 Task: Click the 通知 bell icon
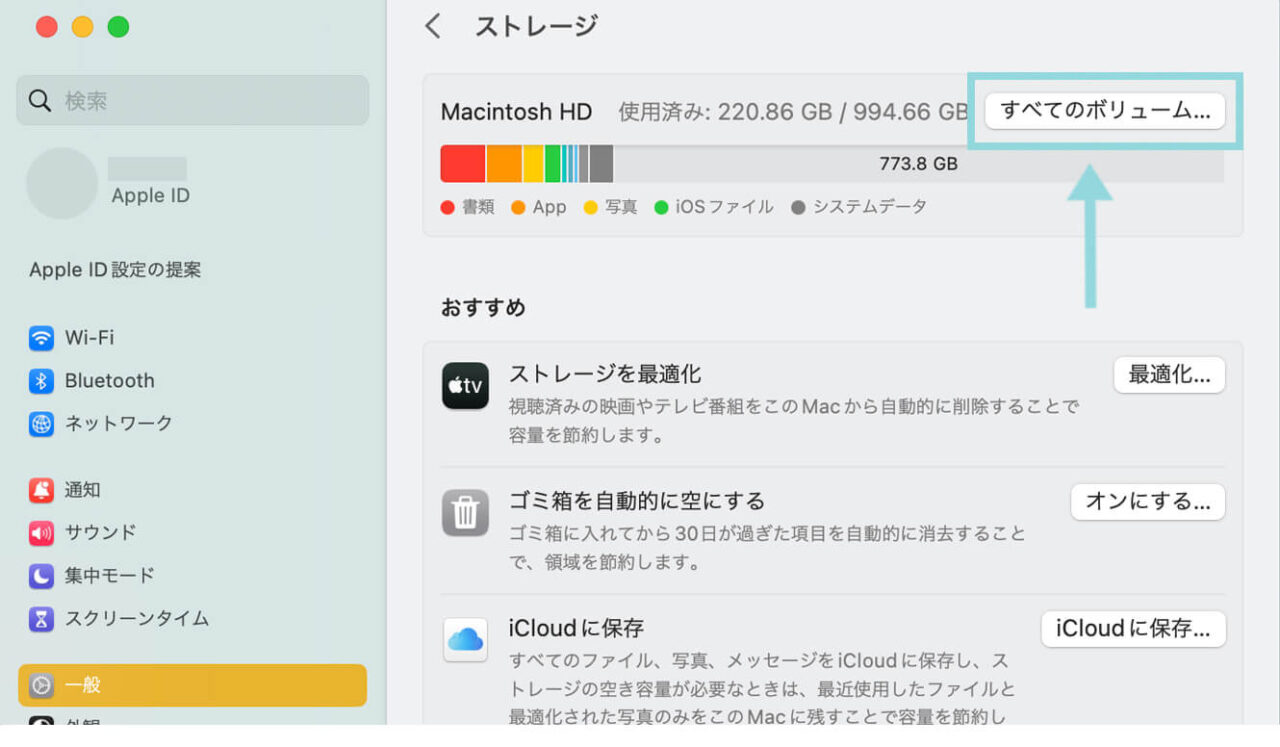41,490
